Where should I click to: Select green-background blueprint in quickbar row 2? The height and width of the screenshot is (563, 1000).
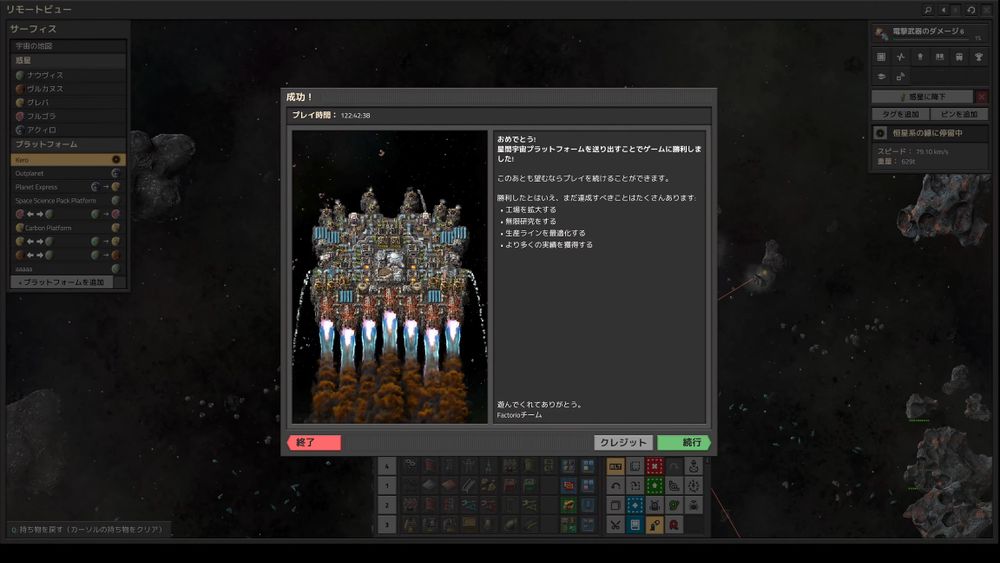click(x=568, y=506)
